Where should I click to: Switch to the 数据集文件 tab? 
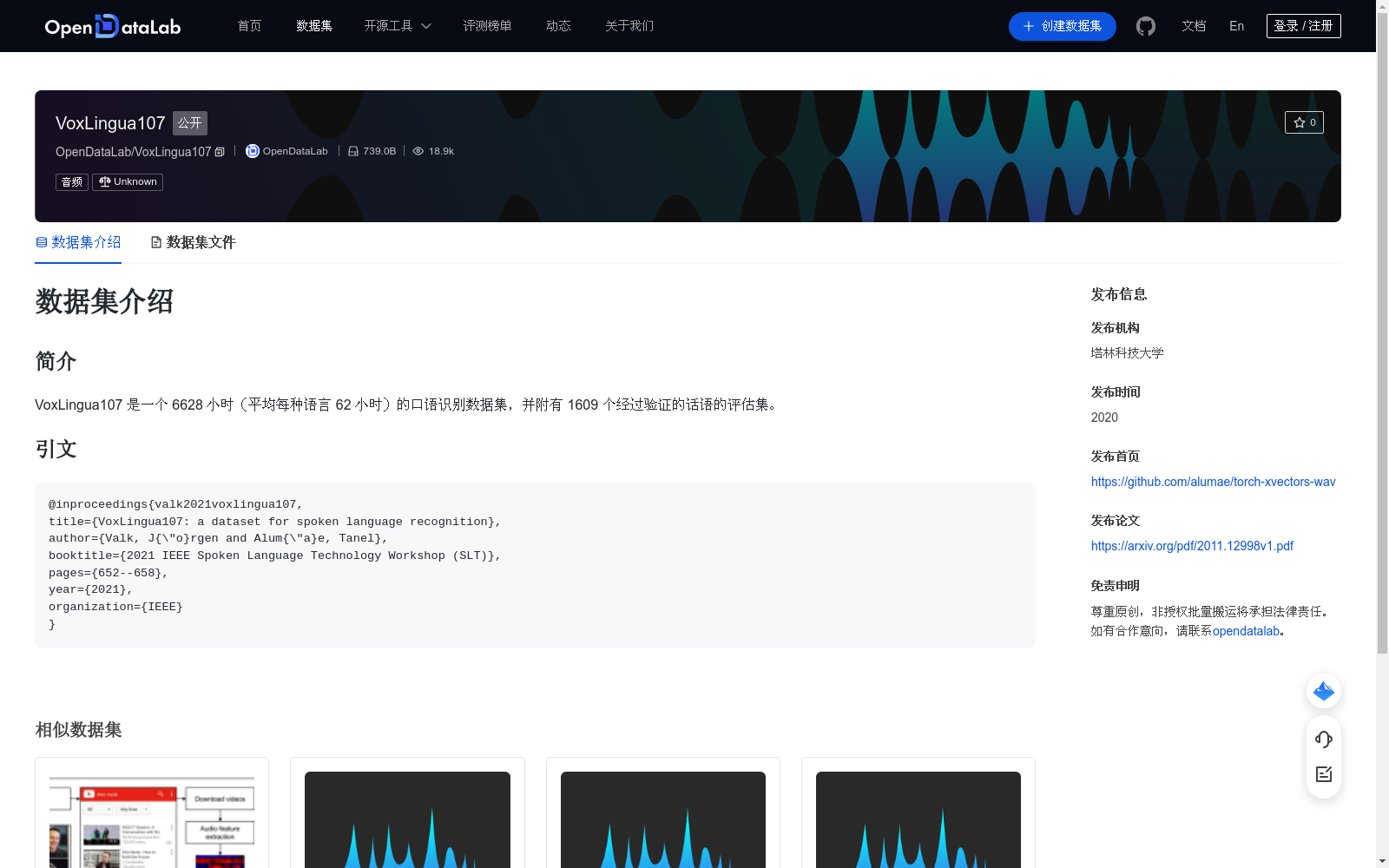click(x=193, y=242)
